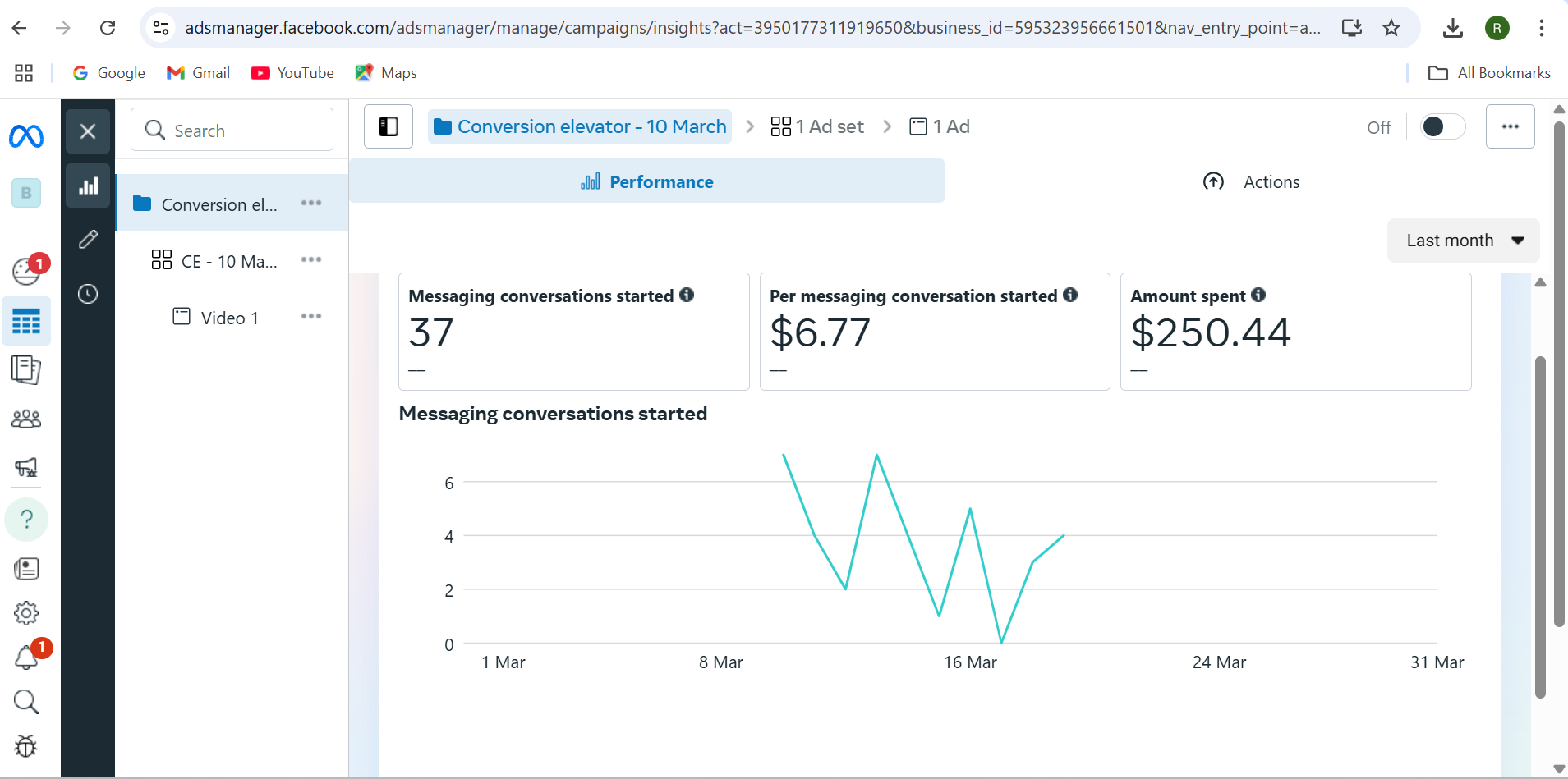Screen dimensions: 1568x779
Task: Toggle the campaign Off/On switch
Action: [x=1442, y=126]
